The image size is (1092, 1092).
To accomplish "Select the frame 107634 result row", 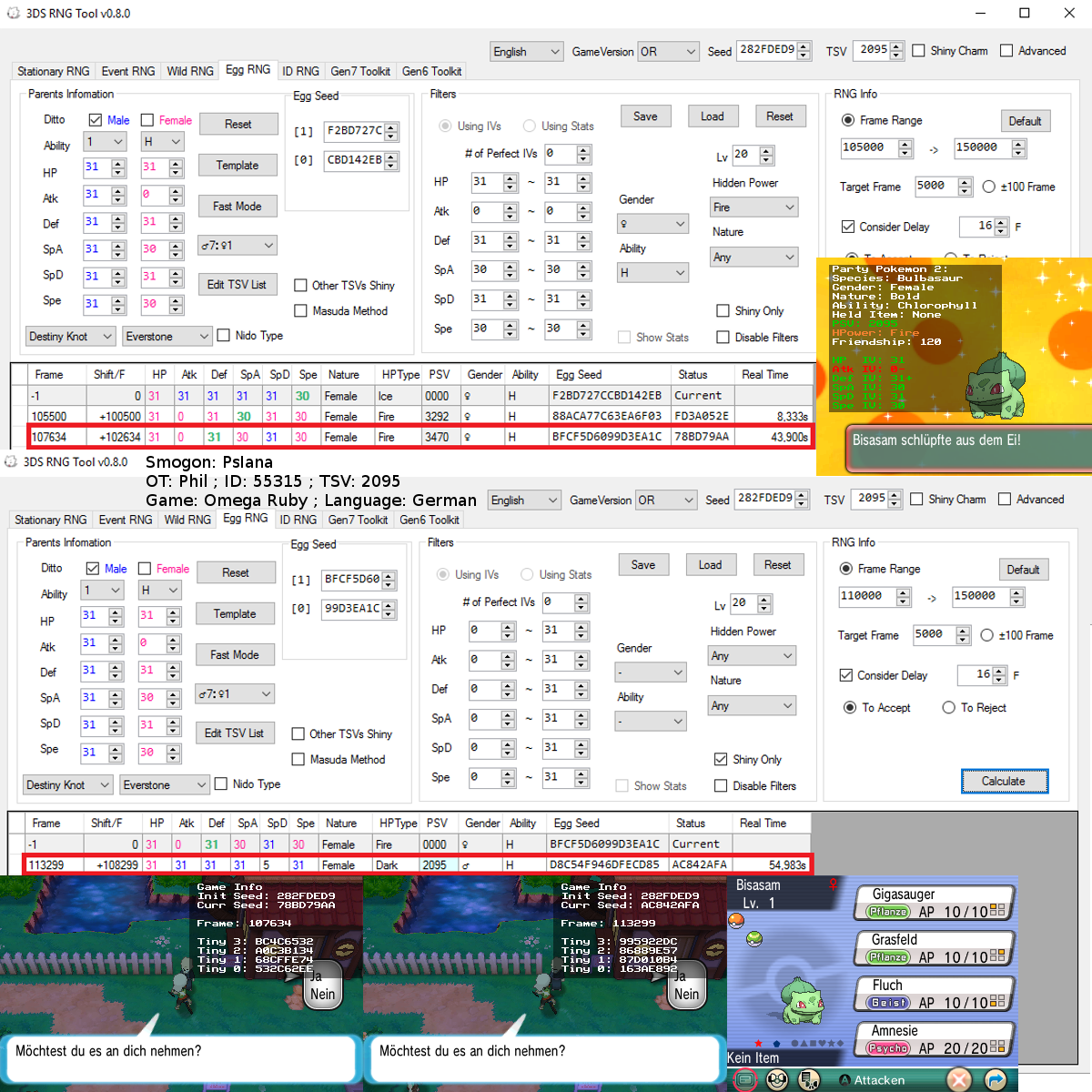I will pos(420,437).
